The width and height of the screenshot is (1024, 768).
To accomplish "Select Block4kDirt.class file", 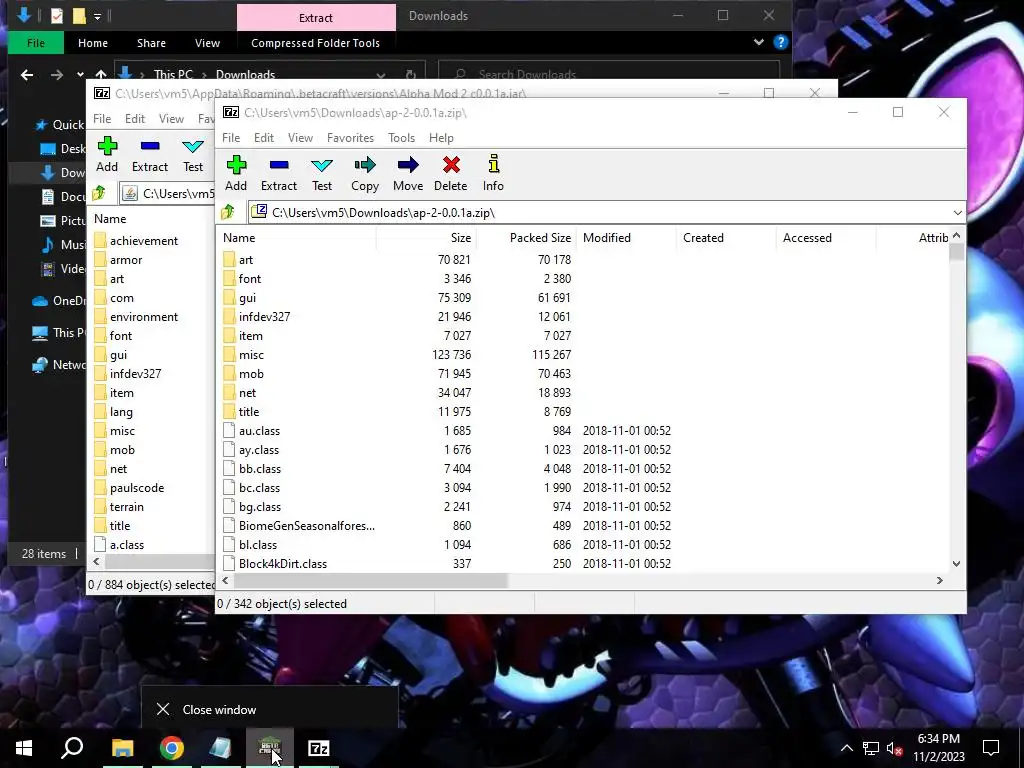I will (x=283, y=564).
